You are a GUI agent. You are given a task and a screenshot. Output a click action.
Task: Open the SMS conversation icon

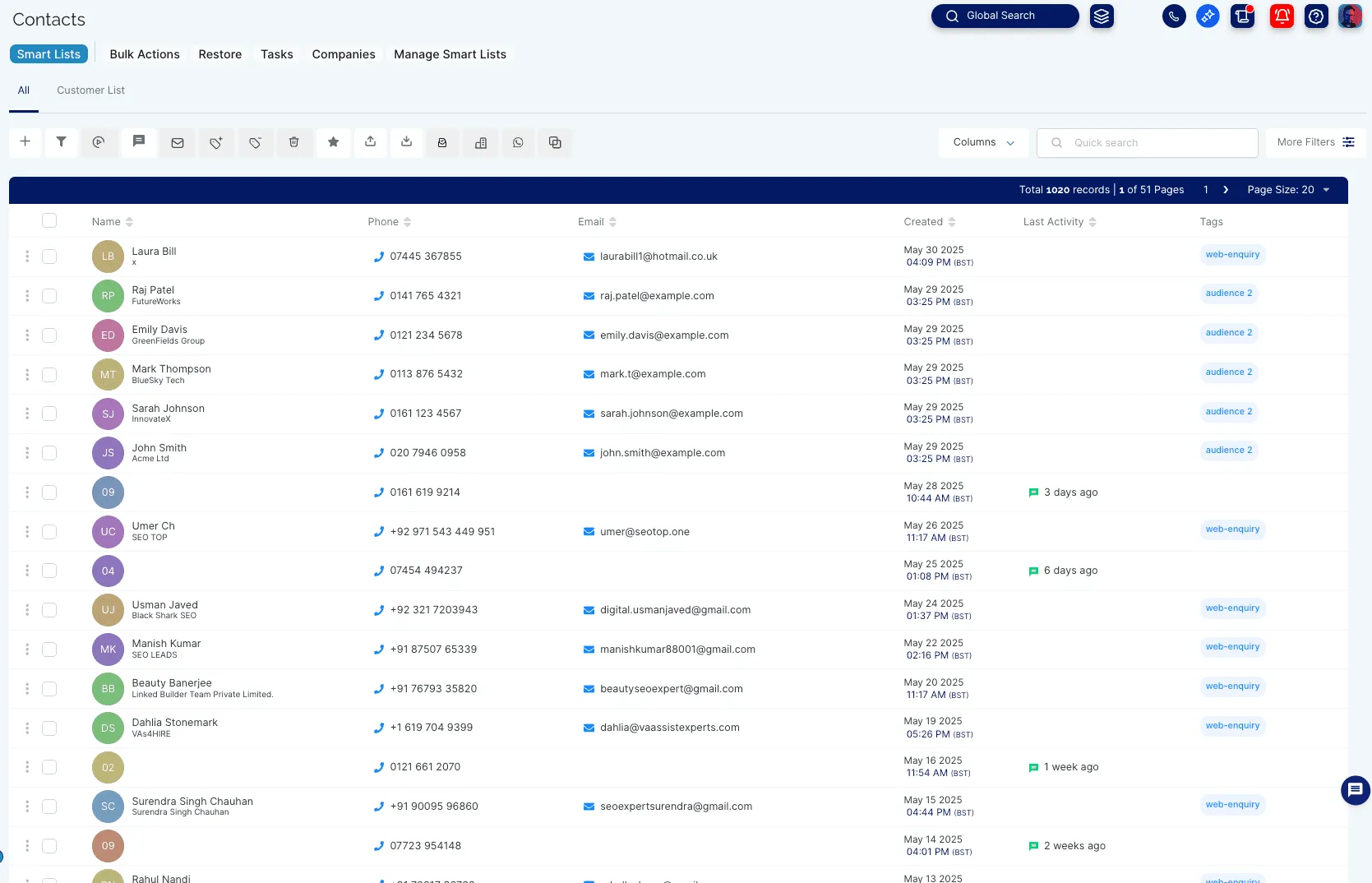pos(139,142)
